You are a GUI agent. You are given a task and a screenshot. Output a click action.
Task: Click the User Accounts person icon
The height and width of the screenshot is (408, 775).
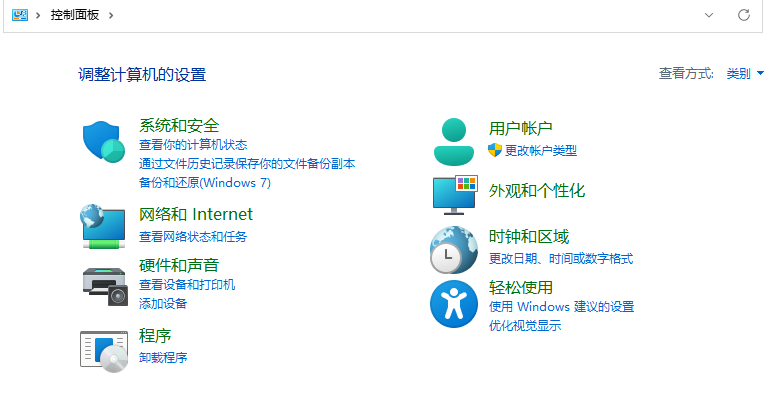pyautogui.click(x=455, y=140)
